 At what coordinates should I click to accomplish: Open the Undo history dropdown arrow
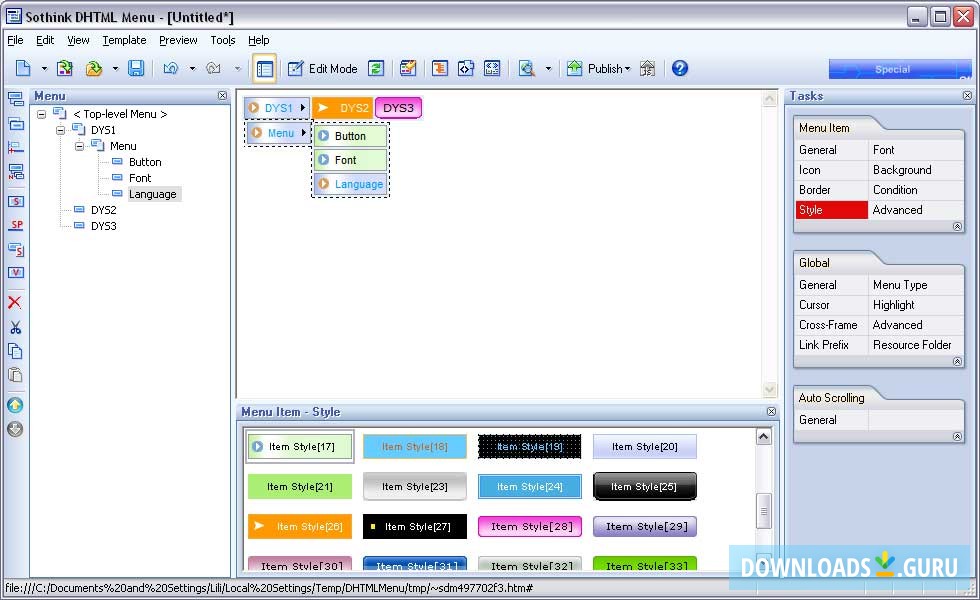coord(192,69)
